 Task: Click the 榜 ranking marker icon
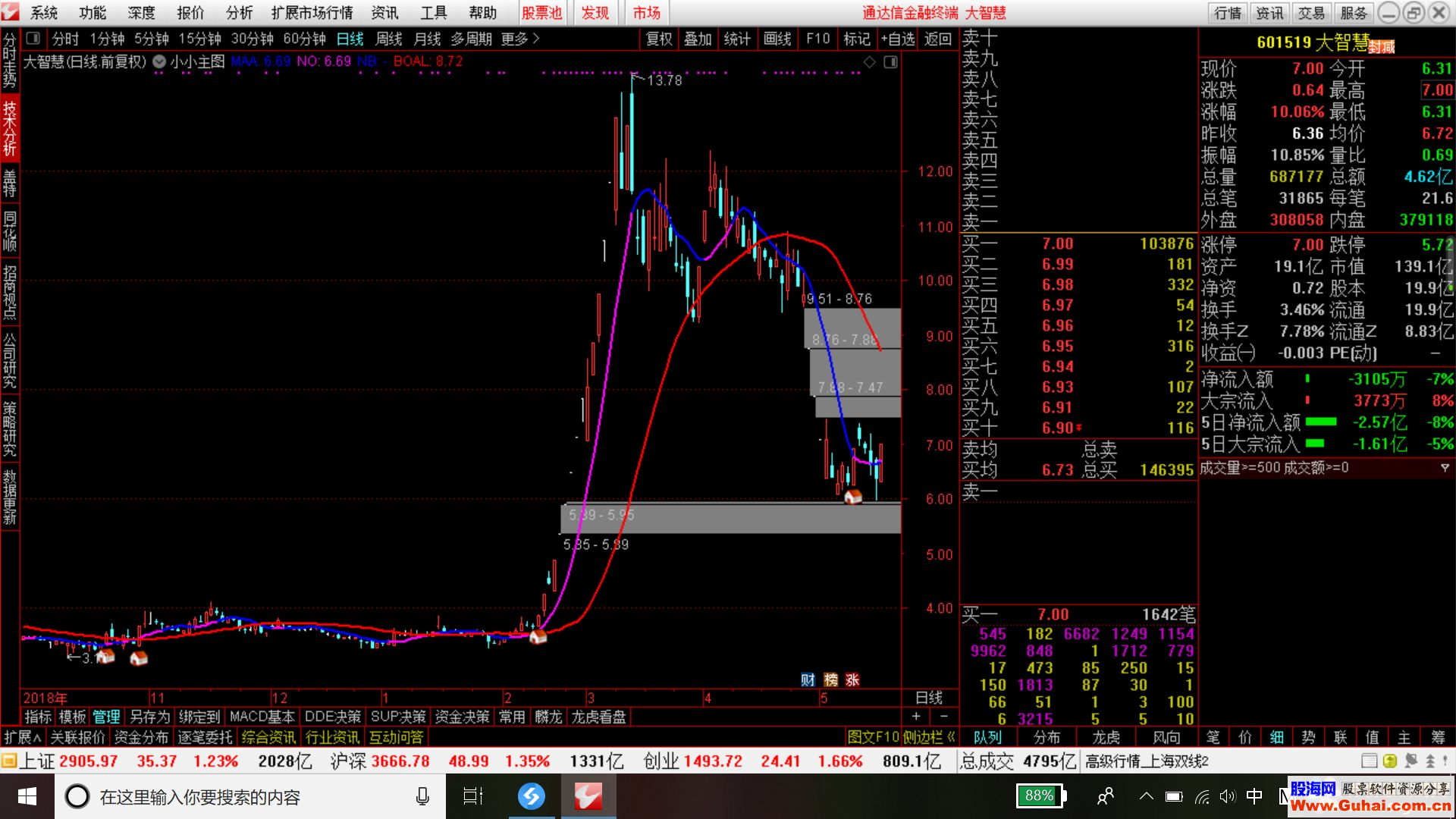[x=830, y=679]
